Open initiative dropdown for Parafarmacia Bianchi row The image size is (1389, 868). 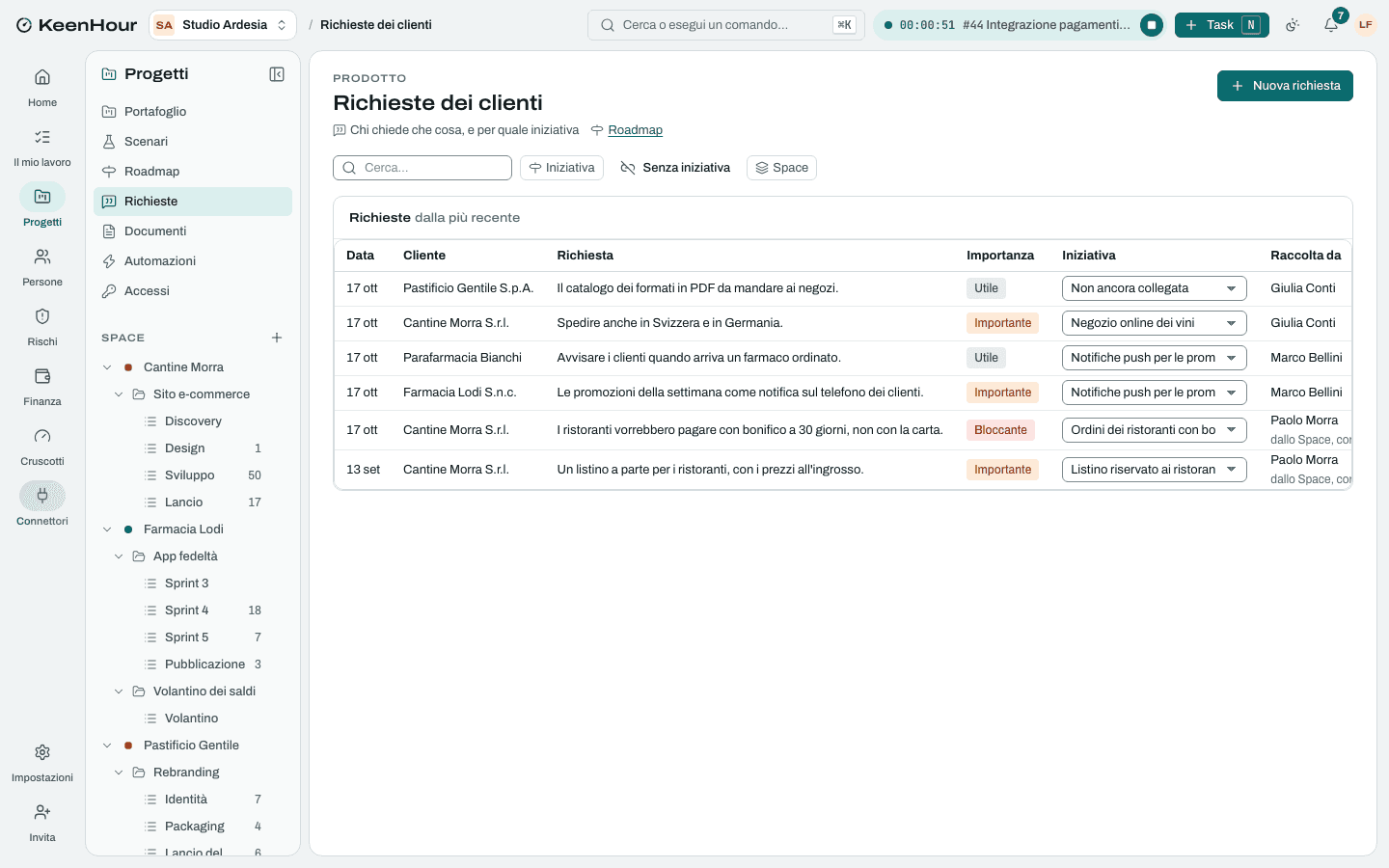click(x=1155, y=358)
